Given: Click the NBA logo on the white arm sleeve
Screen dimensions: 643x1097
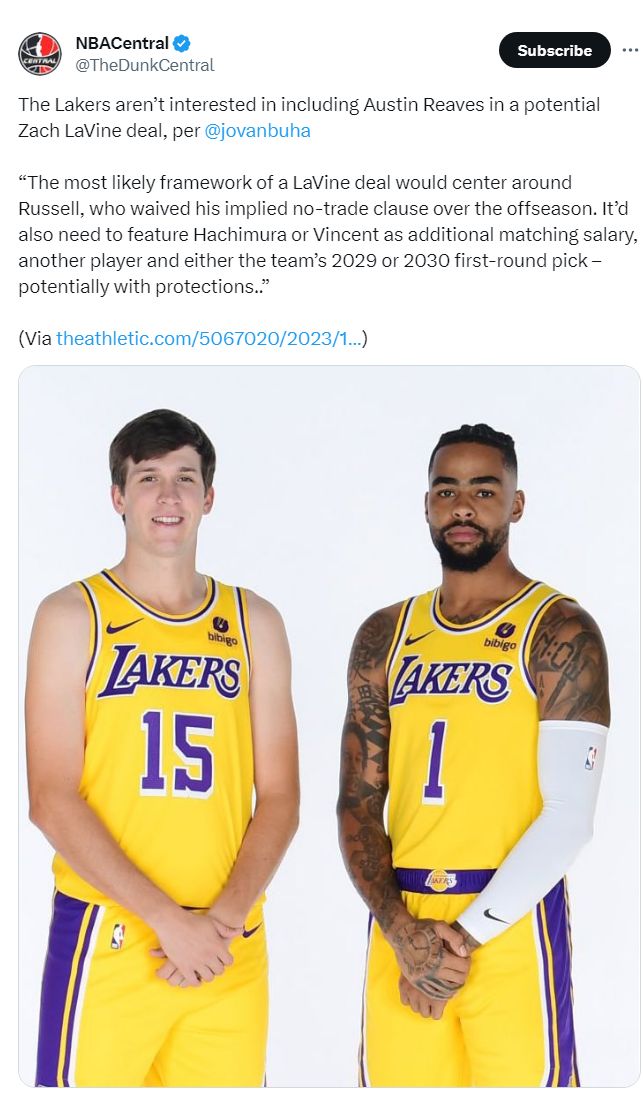Looking at the screenshot, I should (590, 758).
